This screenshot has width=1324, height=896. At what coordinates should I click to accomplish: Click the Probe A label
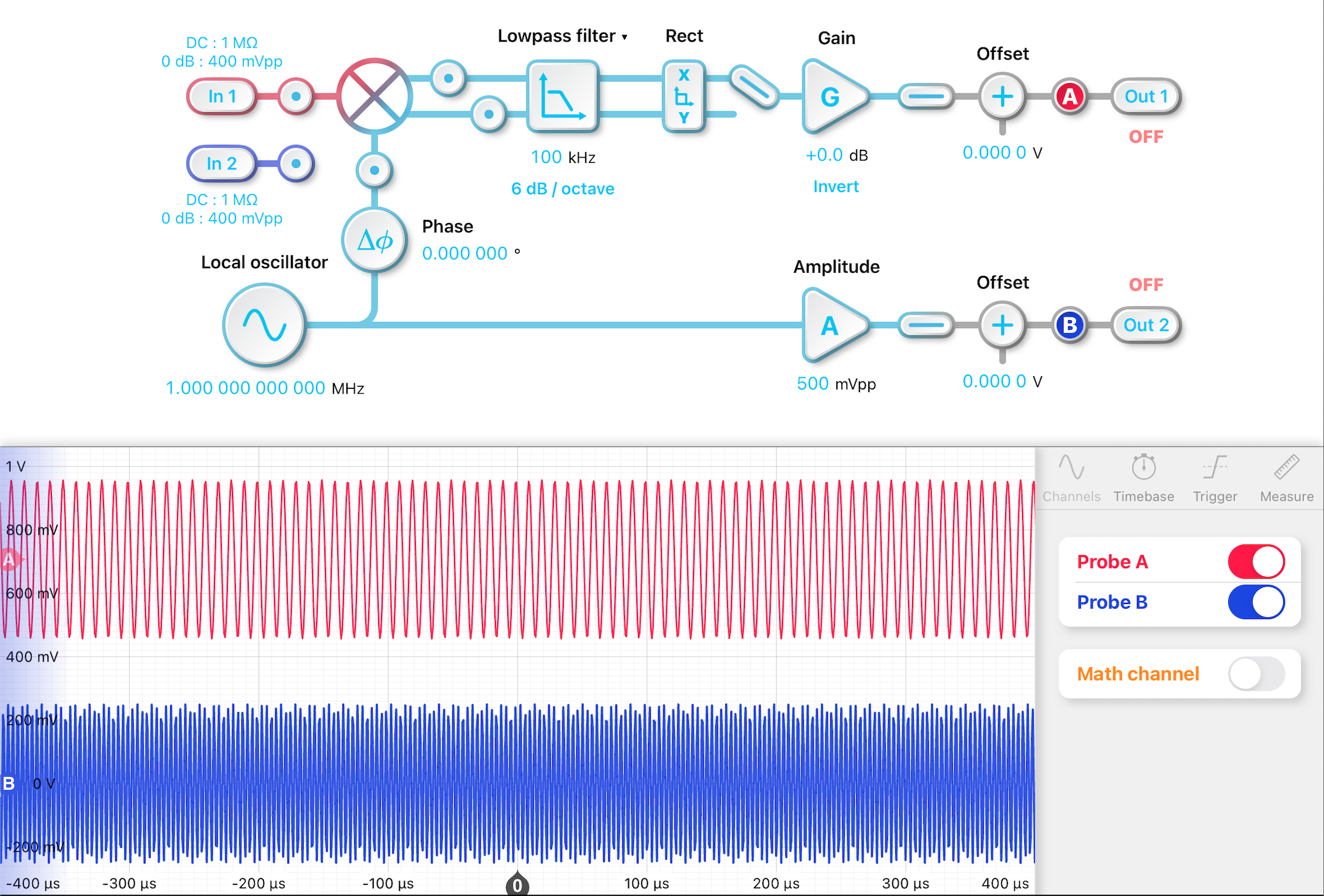(x=1112, y=562)
